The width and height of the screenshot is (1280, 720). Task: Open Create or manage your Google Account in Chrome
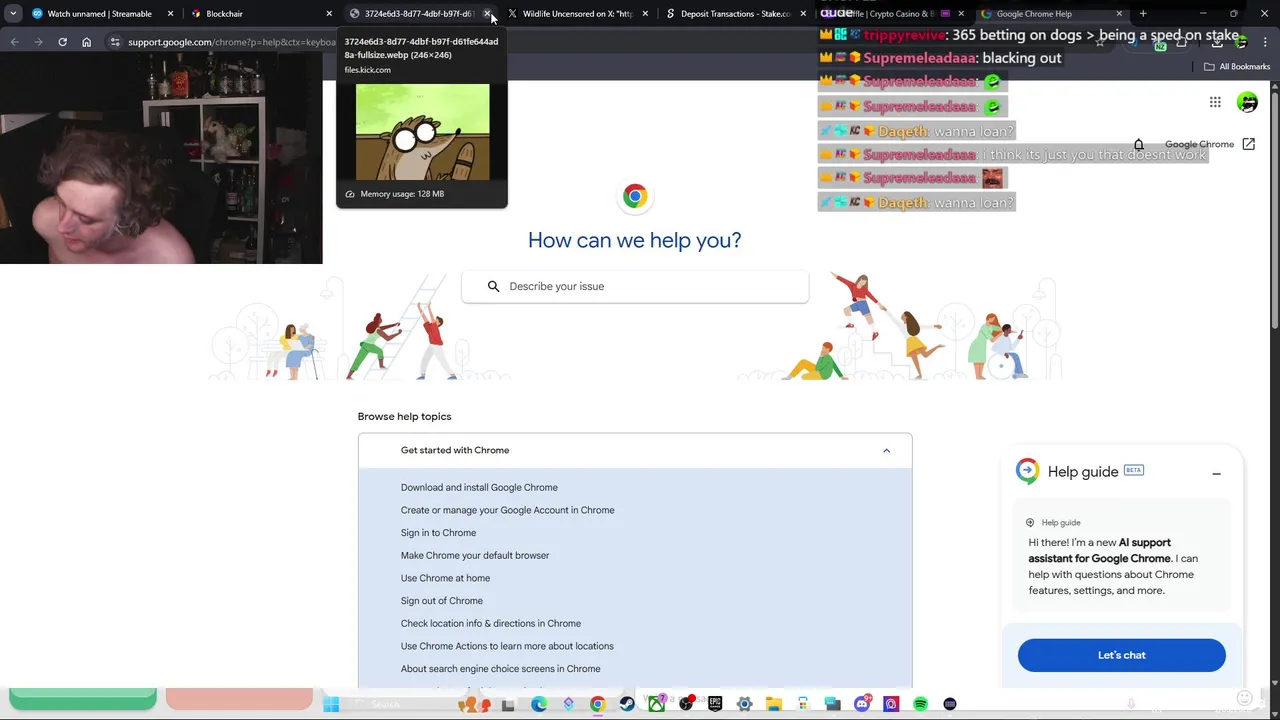508,510
